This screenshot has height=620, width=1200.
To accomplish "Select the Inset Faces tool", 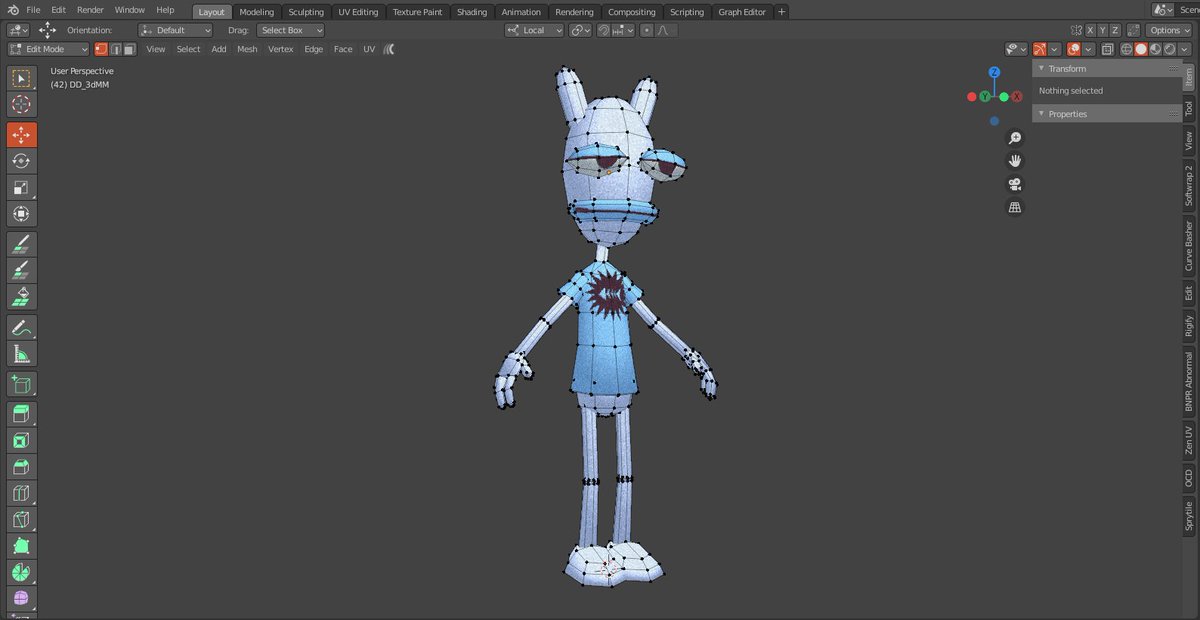I will coord(22,440).
